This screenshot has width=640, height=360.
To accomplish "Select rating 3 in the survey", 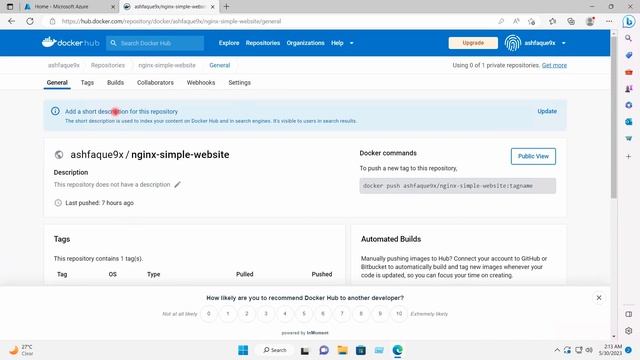I will [266, 314].
